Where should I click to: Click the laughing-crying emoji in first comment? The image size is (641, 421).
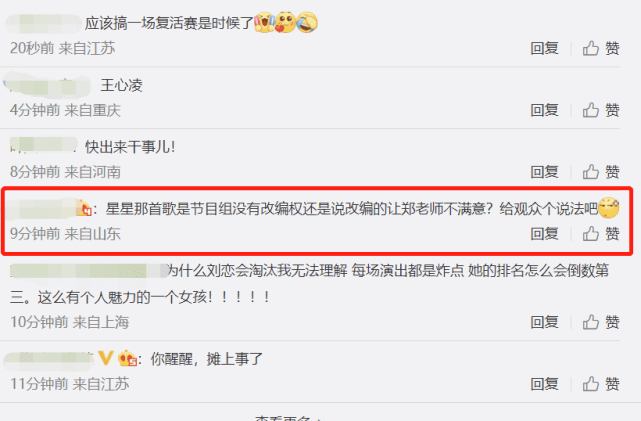(x=307, y=22)
